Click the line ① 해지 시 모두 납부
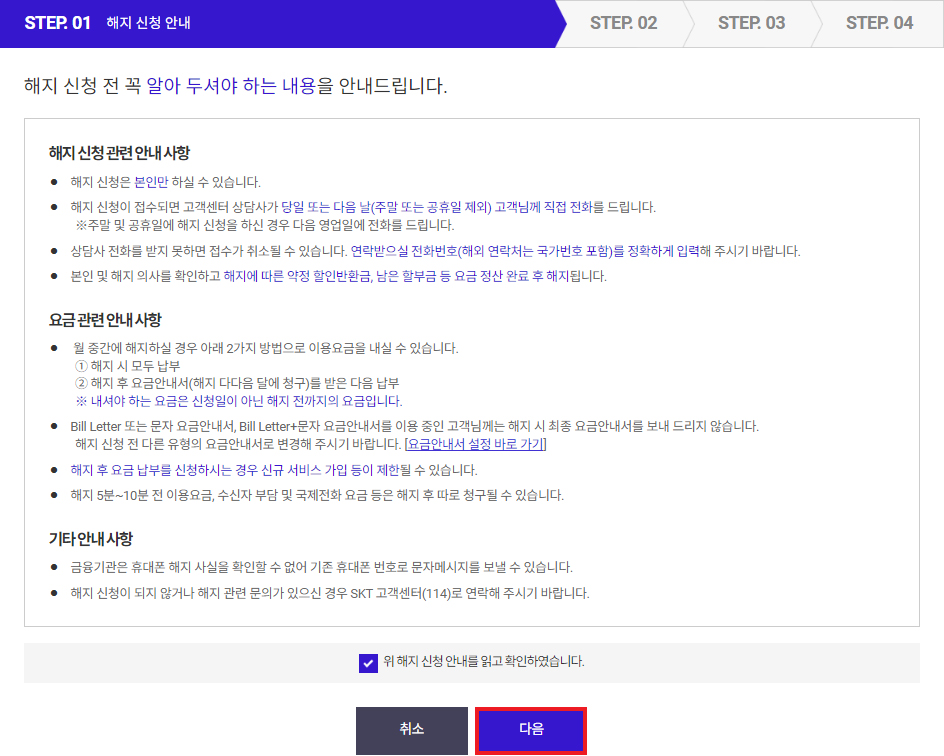The height and width of the screenshot is (756, 944). click(128, 365)
